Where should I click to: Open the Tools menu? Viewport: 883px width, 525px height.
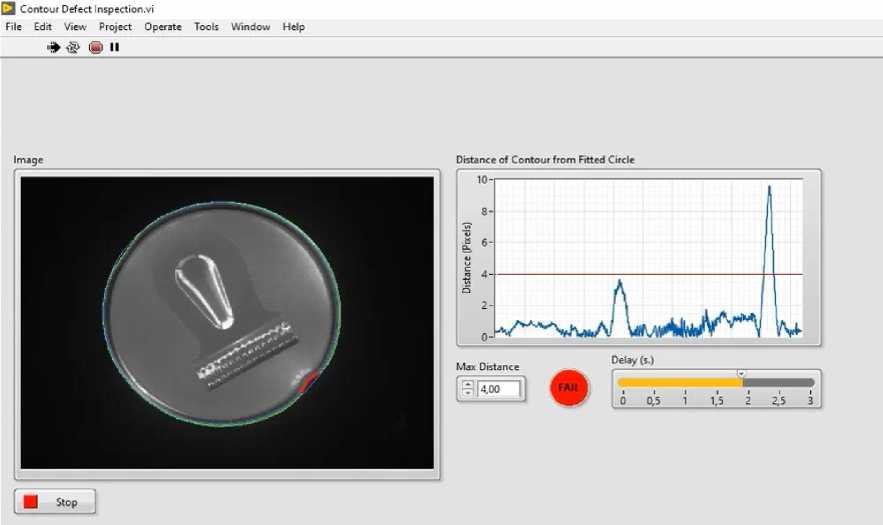[x=206, y=27]
